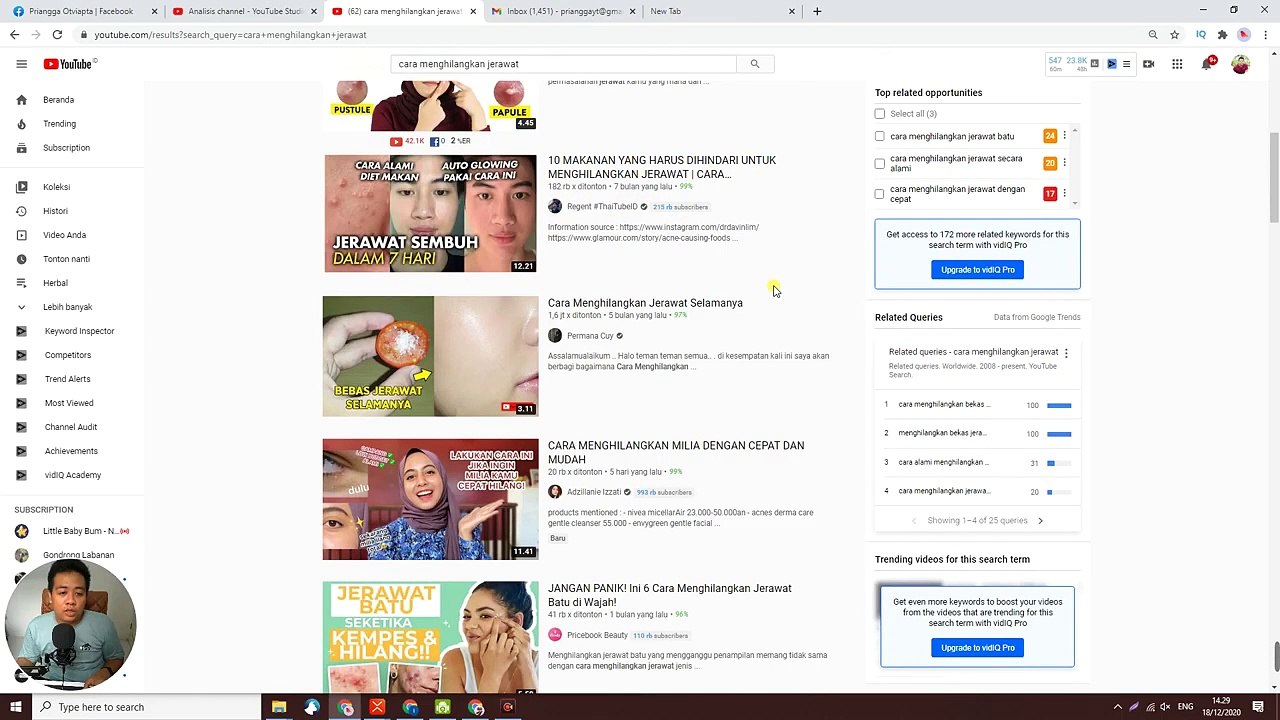This screenshot has width=1280, height=720.
Task: Open vidIQ Channel Audit
Action: 72,427
